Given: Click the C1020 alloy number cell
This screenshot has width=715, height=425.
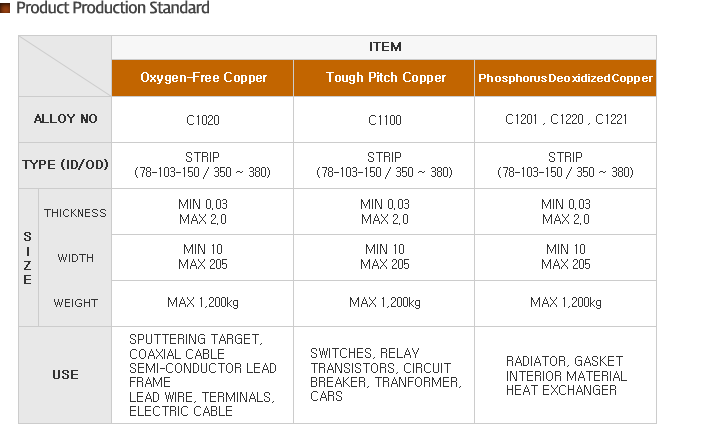Looking at the screenshot, I should (x=202, y=119).
